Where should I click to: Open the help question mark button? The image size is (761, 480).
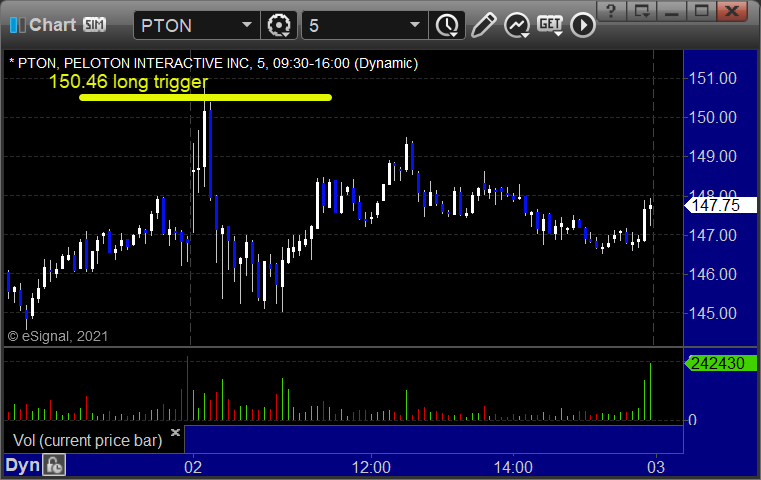click(611, 11)
